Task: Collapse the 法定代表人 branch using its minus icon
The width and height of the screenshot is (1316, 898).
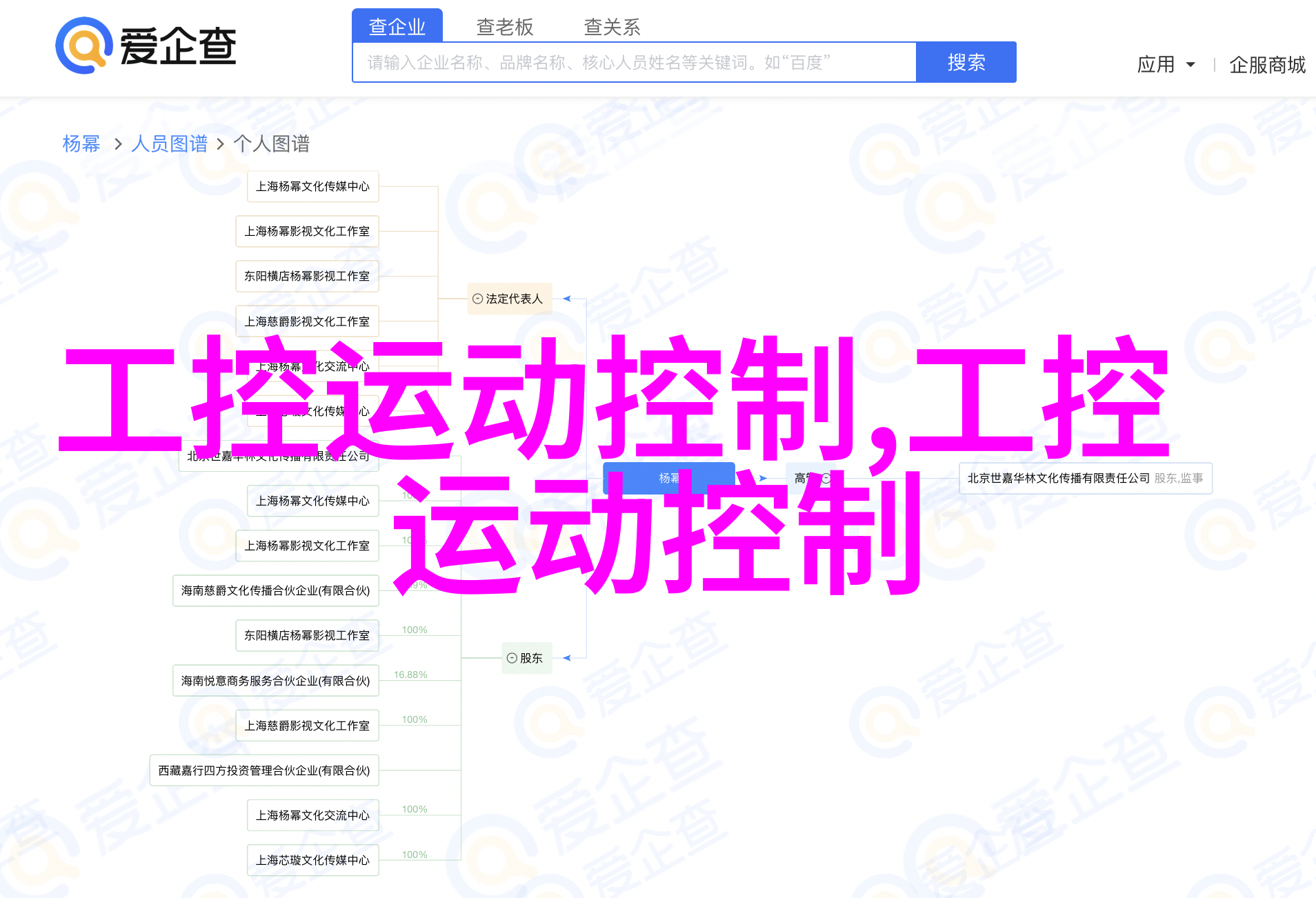Action: point(477,299)
